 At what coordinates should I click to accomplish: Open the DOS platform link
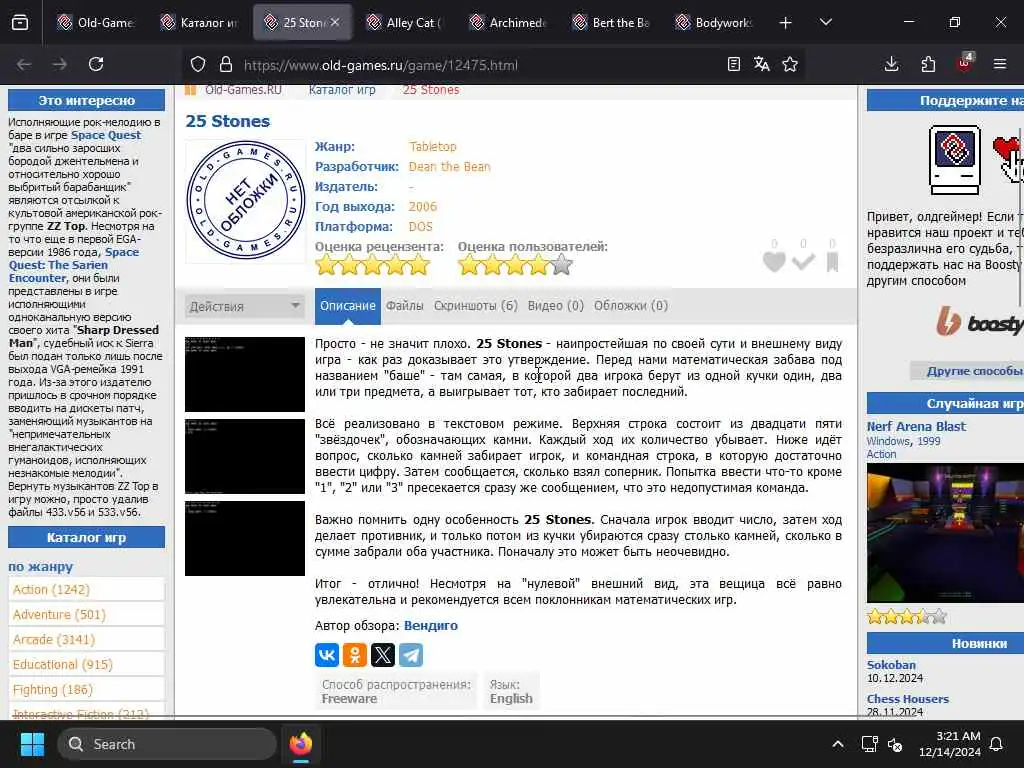(x=421, y=227)
